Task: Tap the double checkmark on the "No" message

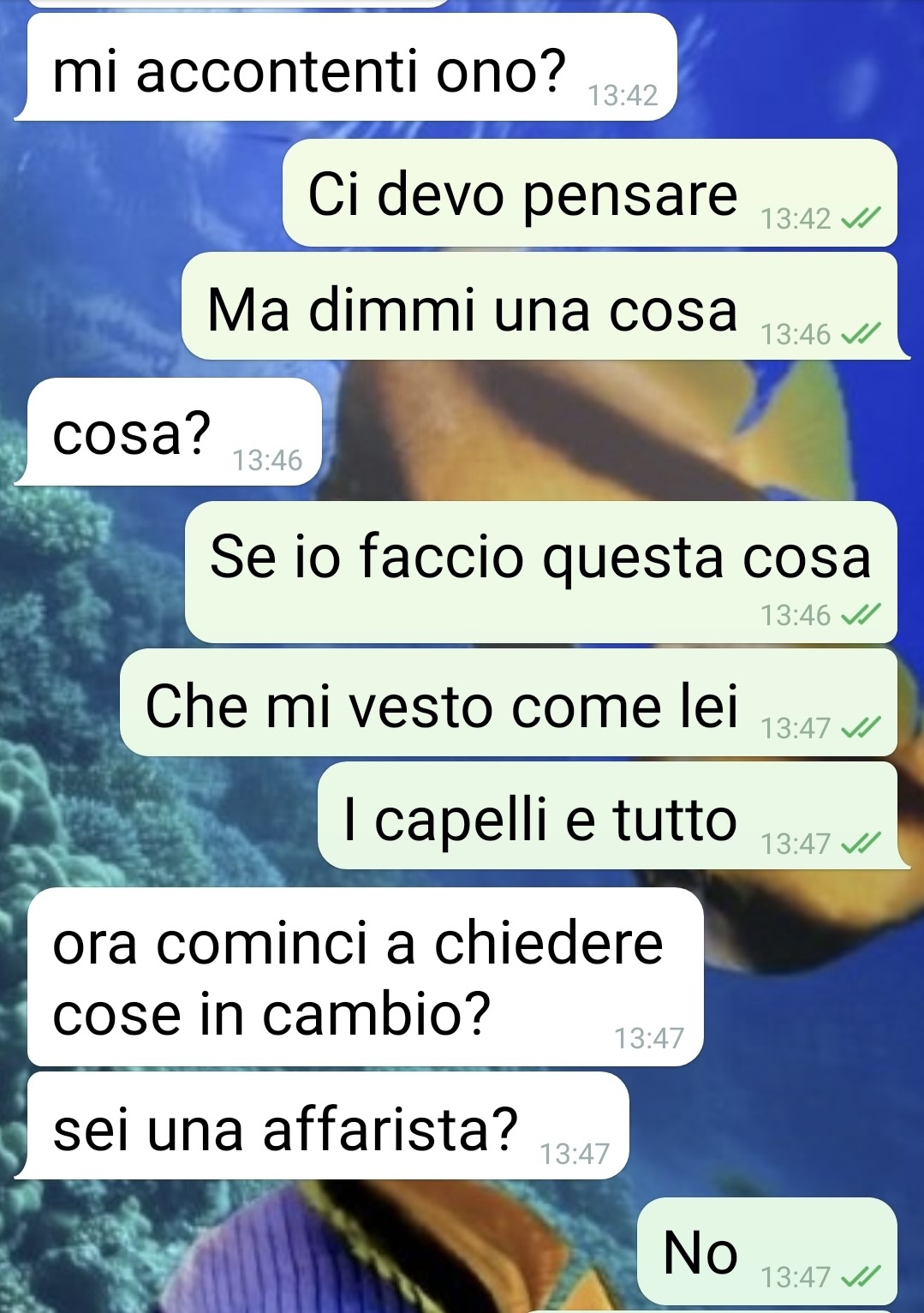Action: 861,1277
